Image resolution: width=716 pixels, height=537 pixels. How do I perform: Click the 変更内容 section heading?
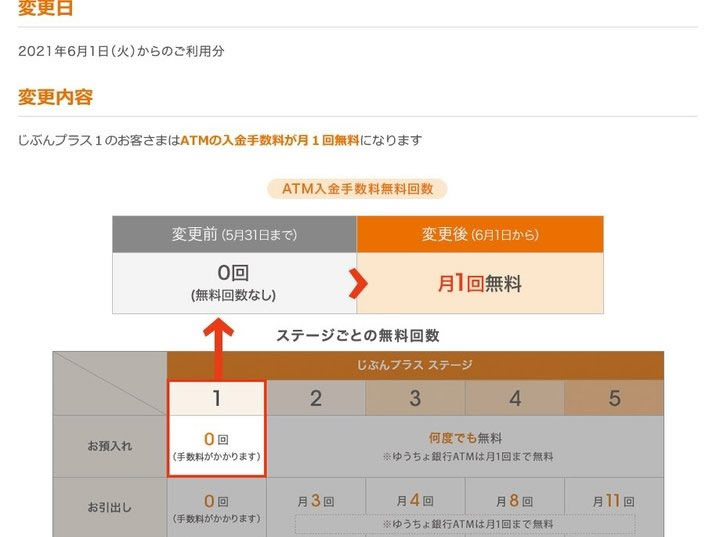(55, 97)
